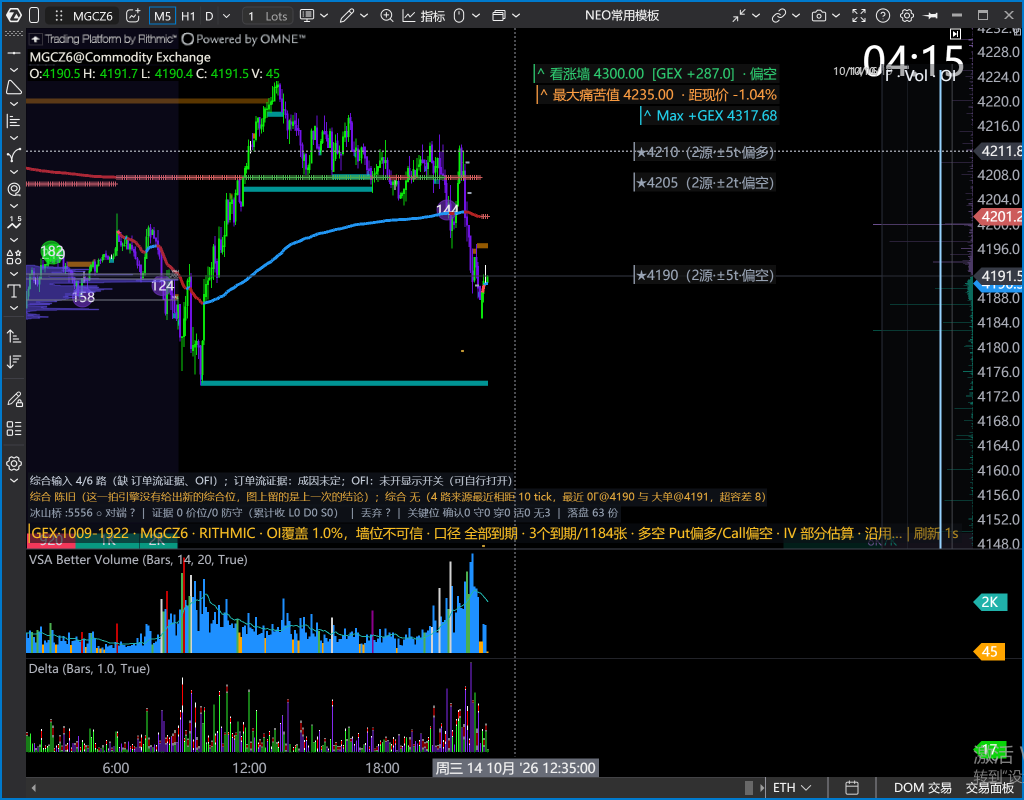The image size is (1024, 800).
Task: Click the VSA Better Volume indicator title
Action: 138,560
